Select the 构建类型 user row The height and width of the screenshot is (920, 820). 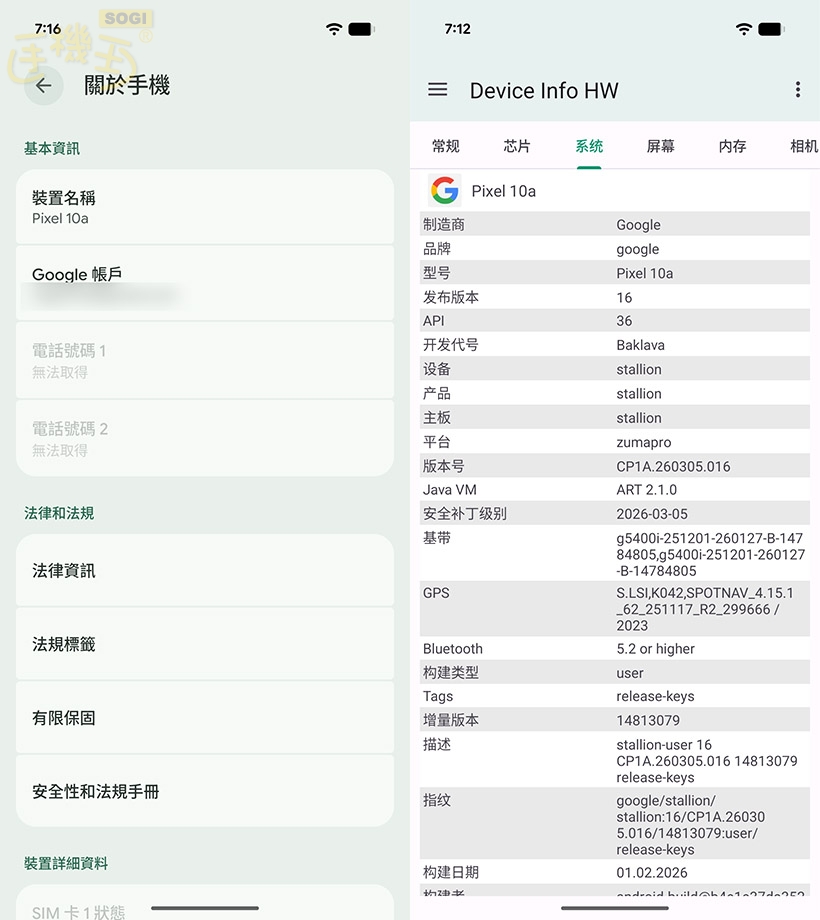(615, 672)
